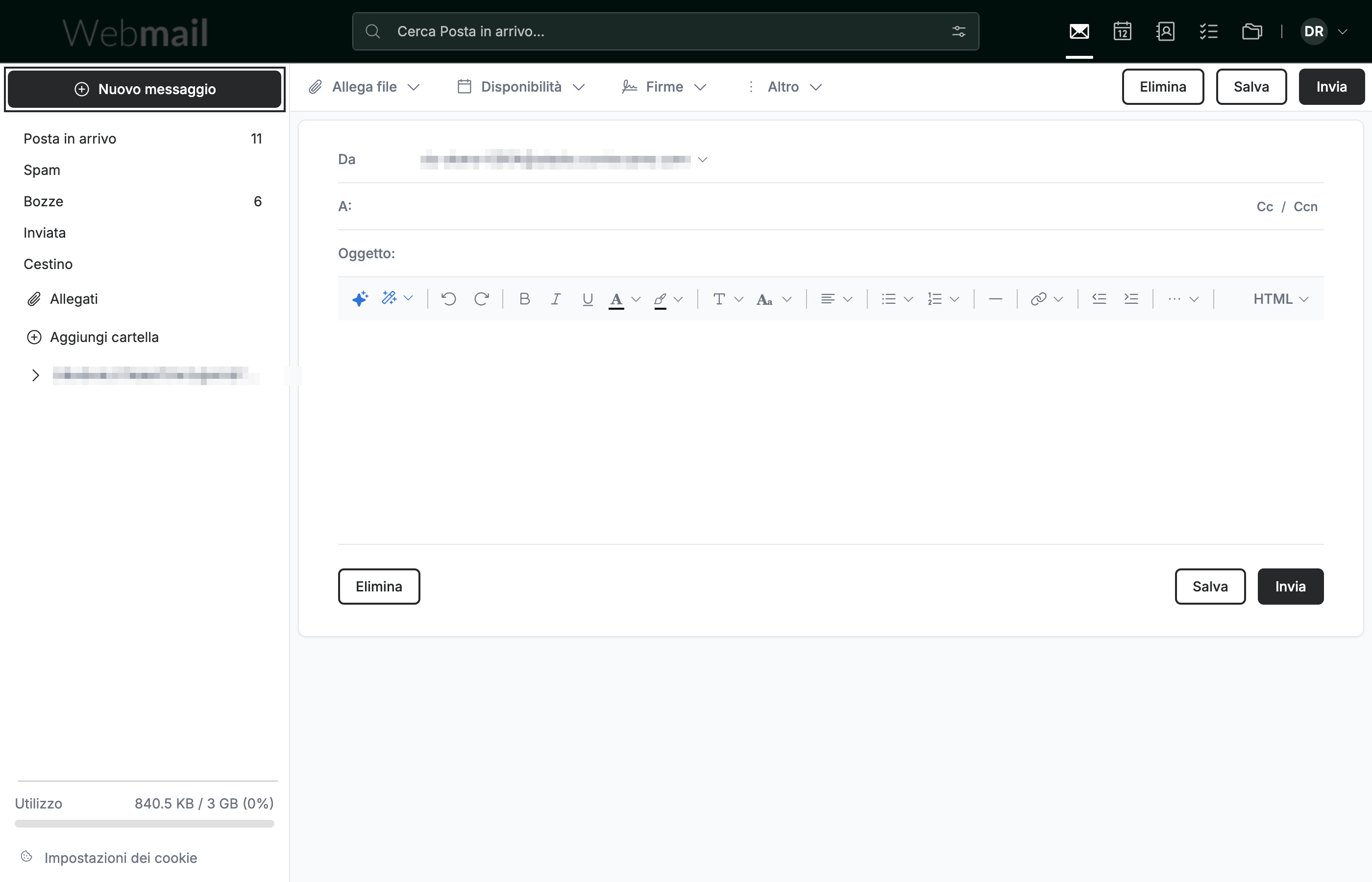1372x882 pixels.
Task: Open the Calendar icon in header
Action: tap(1122, 31)
